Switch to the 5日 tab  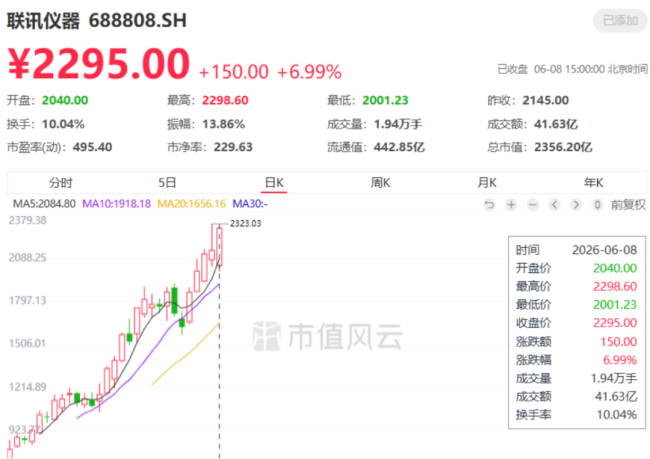coord(167,182)
